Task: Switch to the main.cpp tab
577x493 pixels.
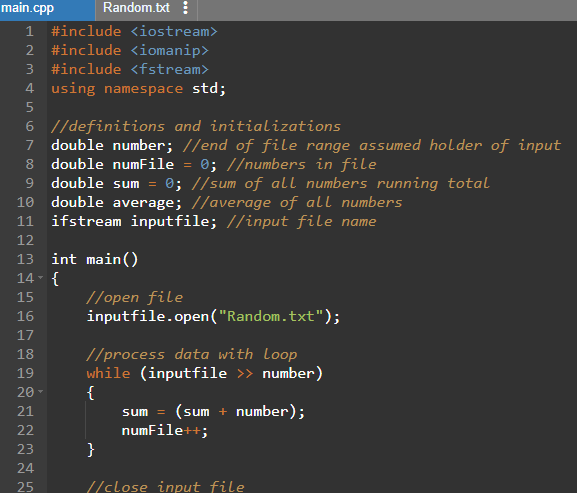Action: pyautogui.click(x=47, y=9)
